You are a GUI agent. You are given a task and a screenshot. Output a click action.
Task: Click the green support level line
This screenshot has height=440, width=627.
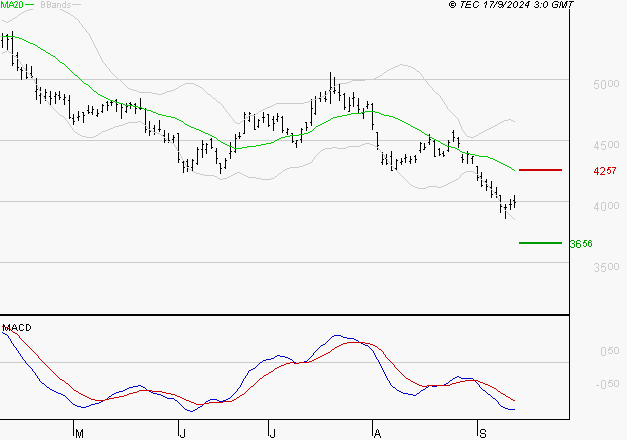point(540,243)
